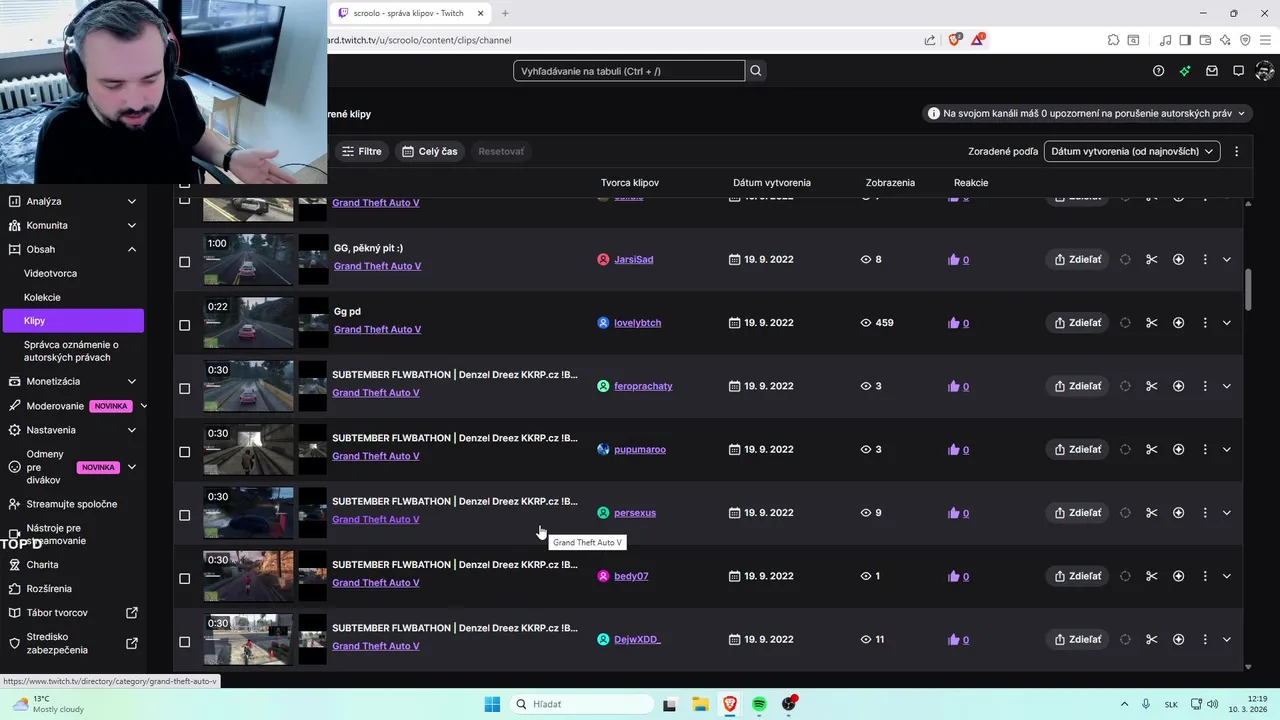
Task: Click Brave Shields lion icon in address bar
Action: 954,40
